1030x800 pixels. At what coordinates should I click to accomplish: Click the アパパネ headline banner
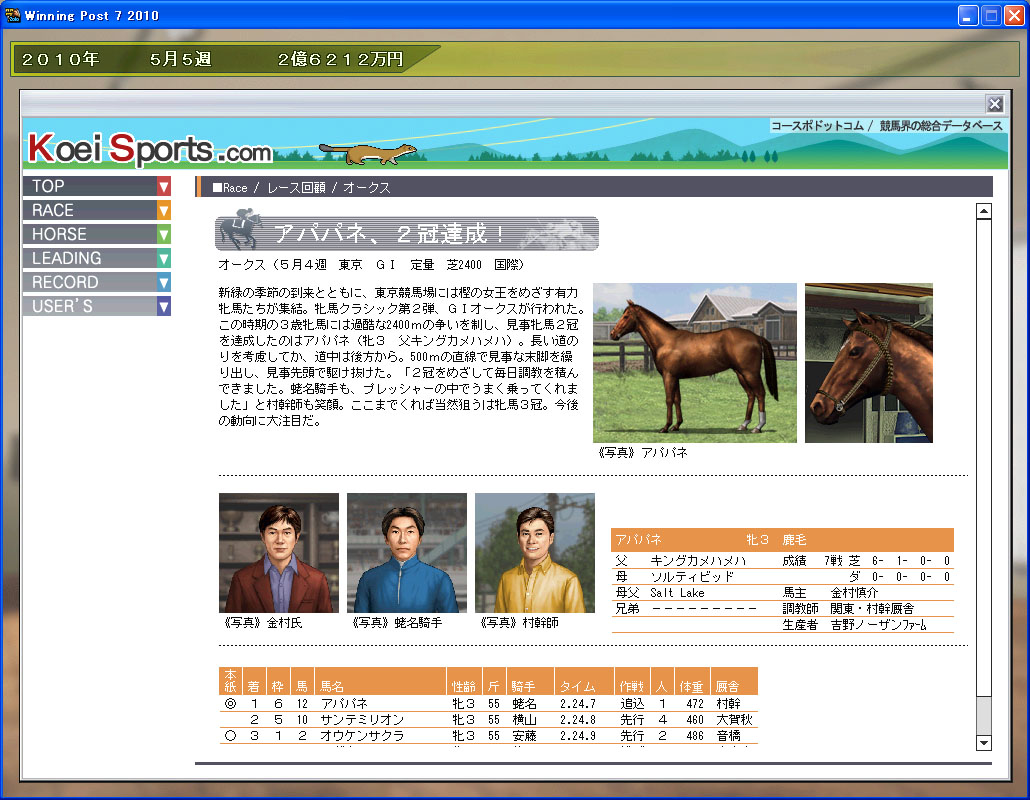[x=407, y=233]
